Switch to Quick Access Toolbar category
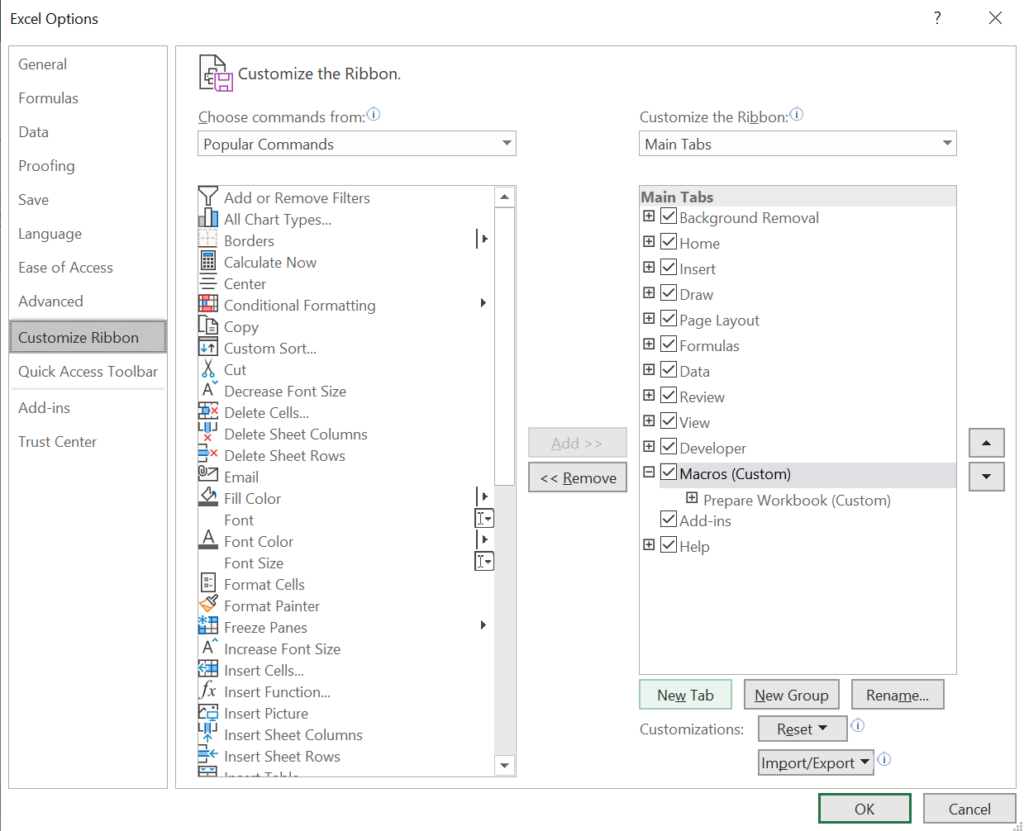This screenshot has width=1024, height=831. [x=88, y=372]
